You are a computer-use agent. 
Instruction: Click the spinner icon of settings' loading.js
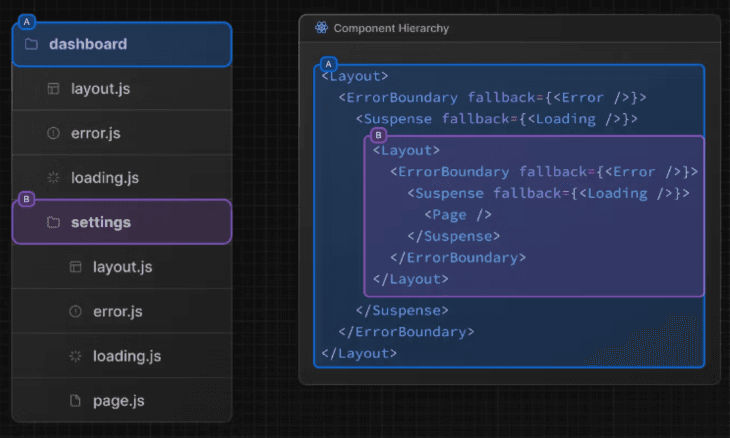75,356
